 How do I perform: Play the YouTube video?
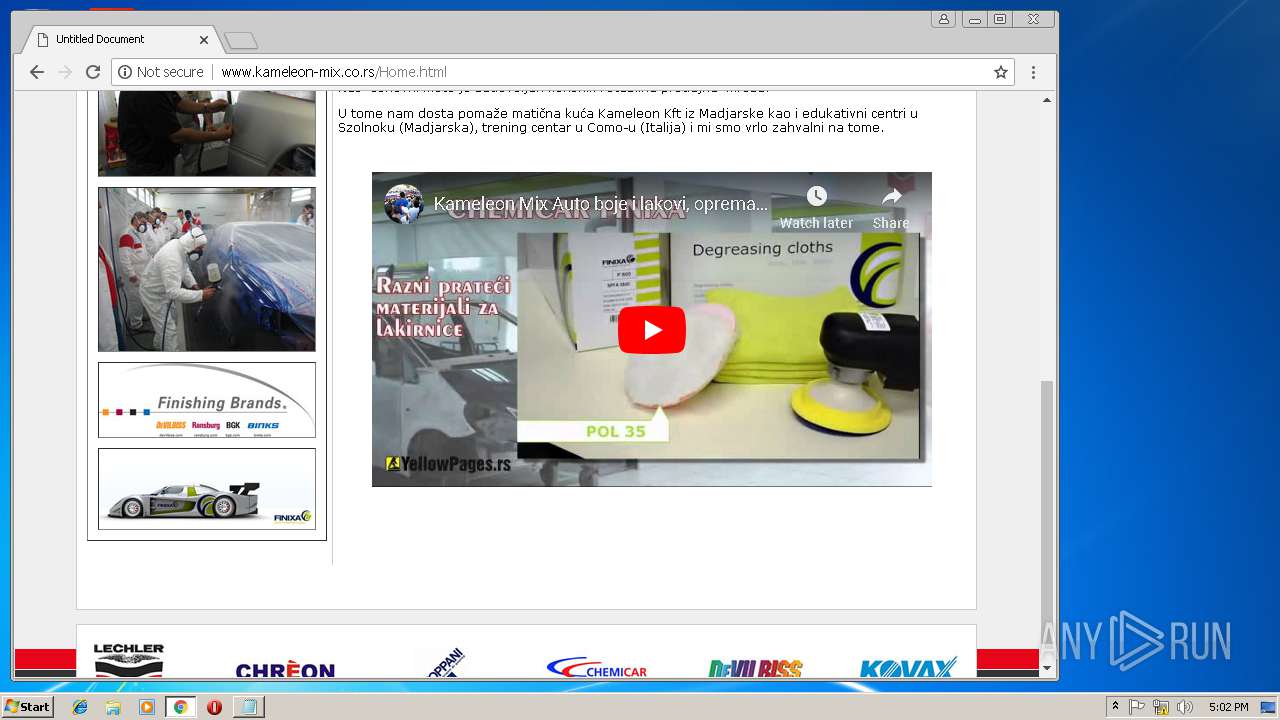652,330
